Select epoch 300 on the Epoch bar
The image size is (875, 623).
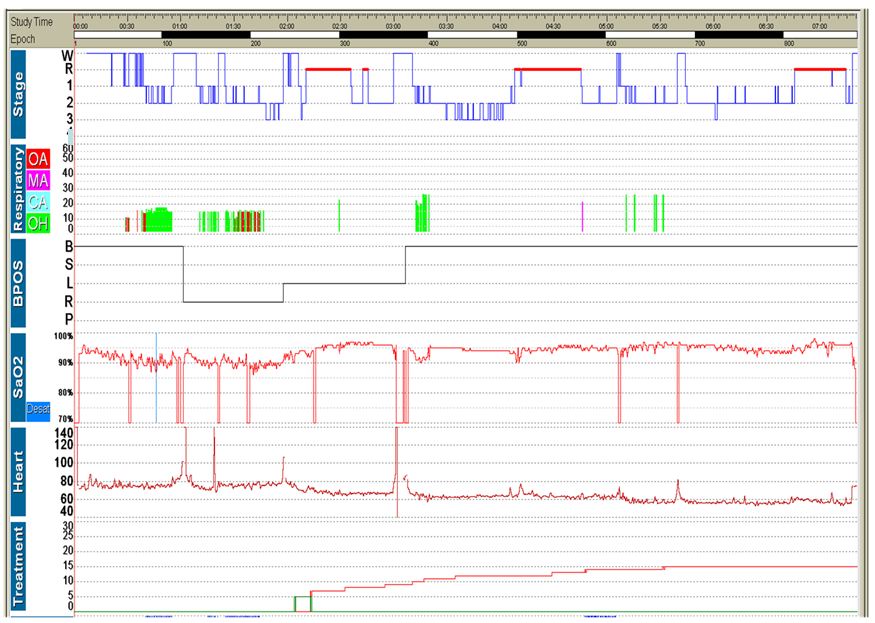pyautogui.click(x=345, y=44)
